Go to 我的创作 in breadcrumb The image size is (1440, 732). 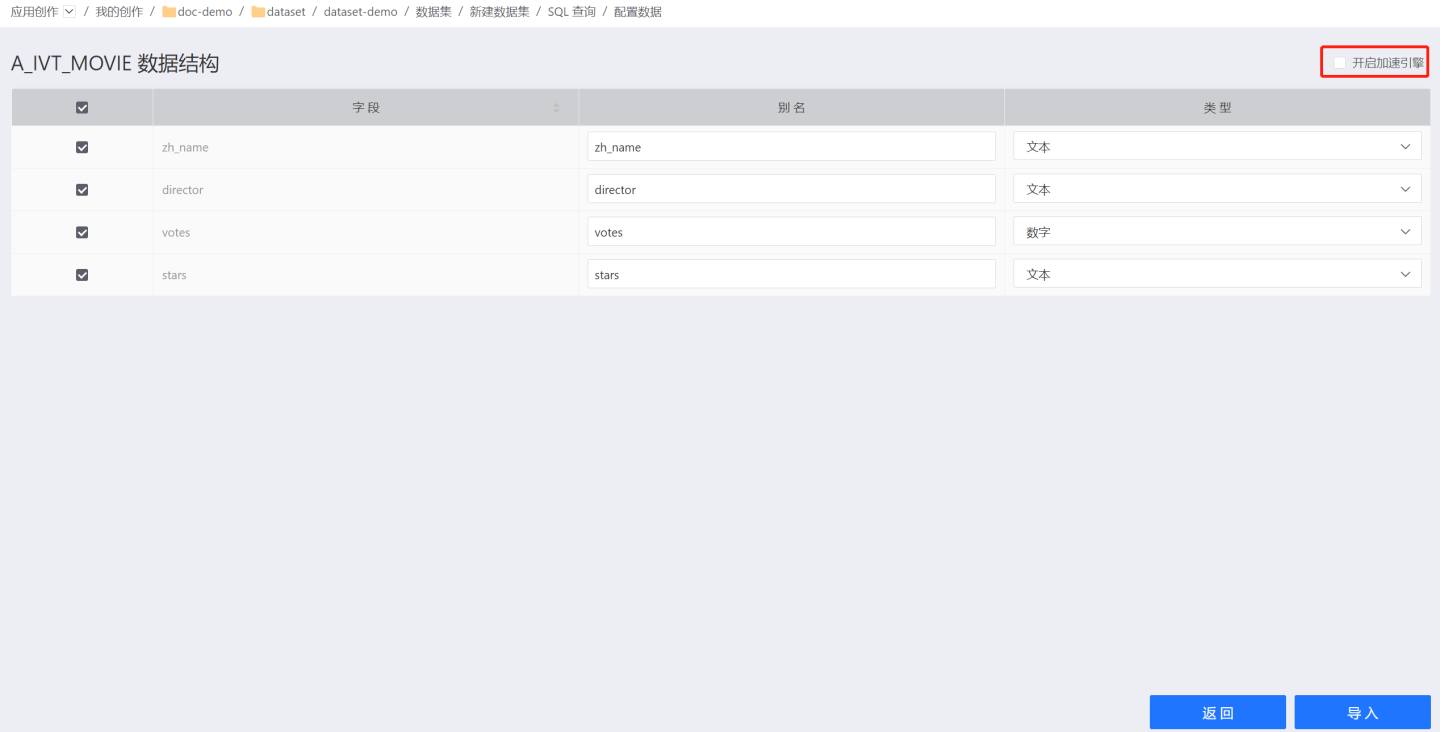click(119, 12)
